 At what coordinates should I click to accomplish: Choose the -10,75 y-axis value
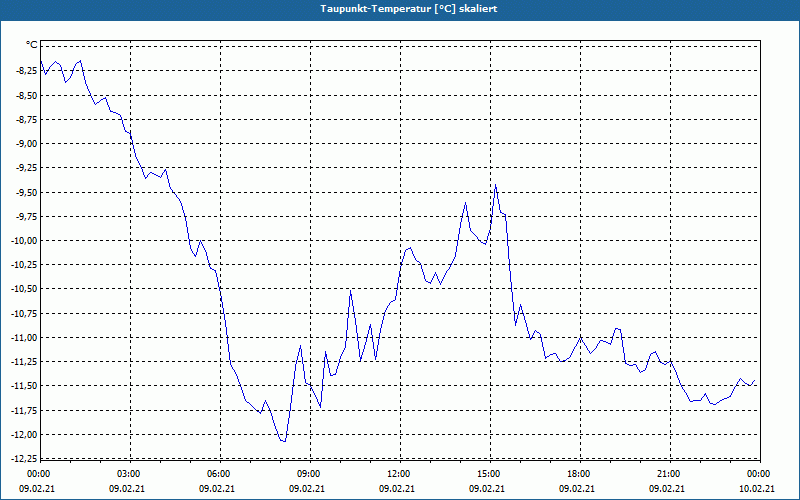point(25,313)
